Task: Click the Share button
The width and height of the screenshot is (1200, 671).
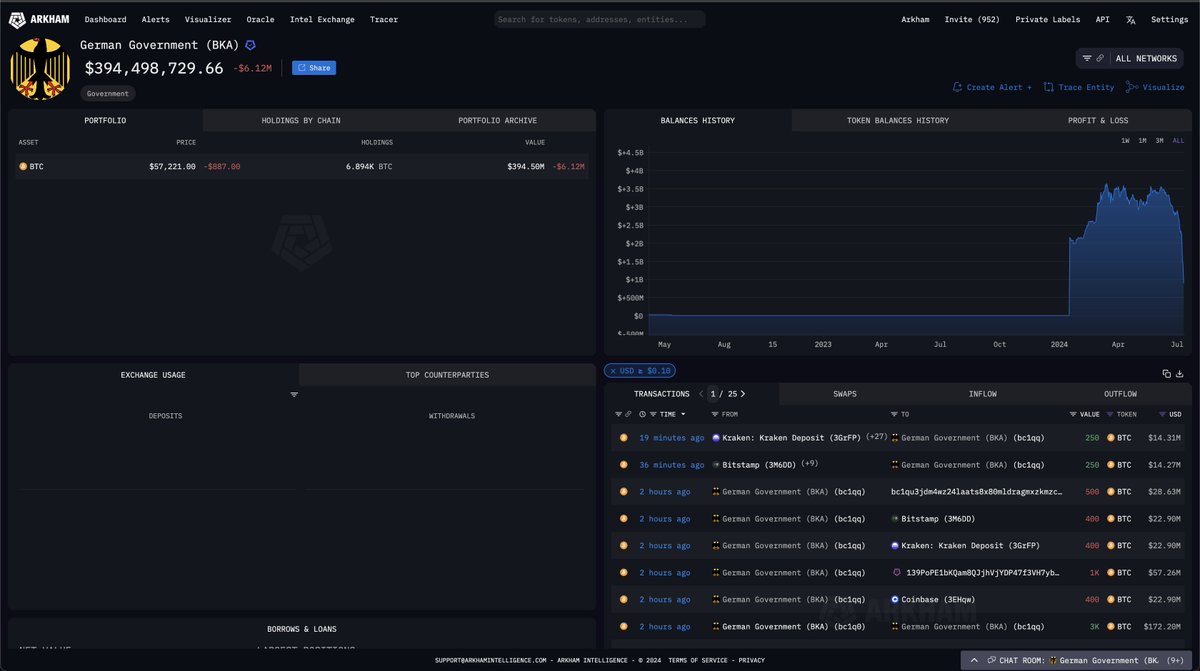Action: (313, 67)
